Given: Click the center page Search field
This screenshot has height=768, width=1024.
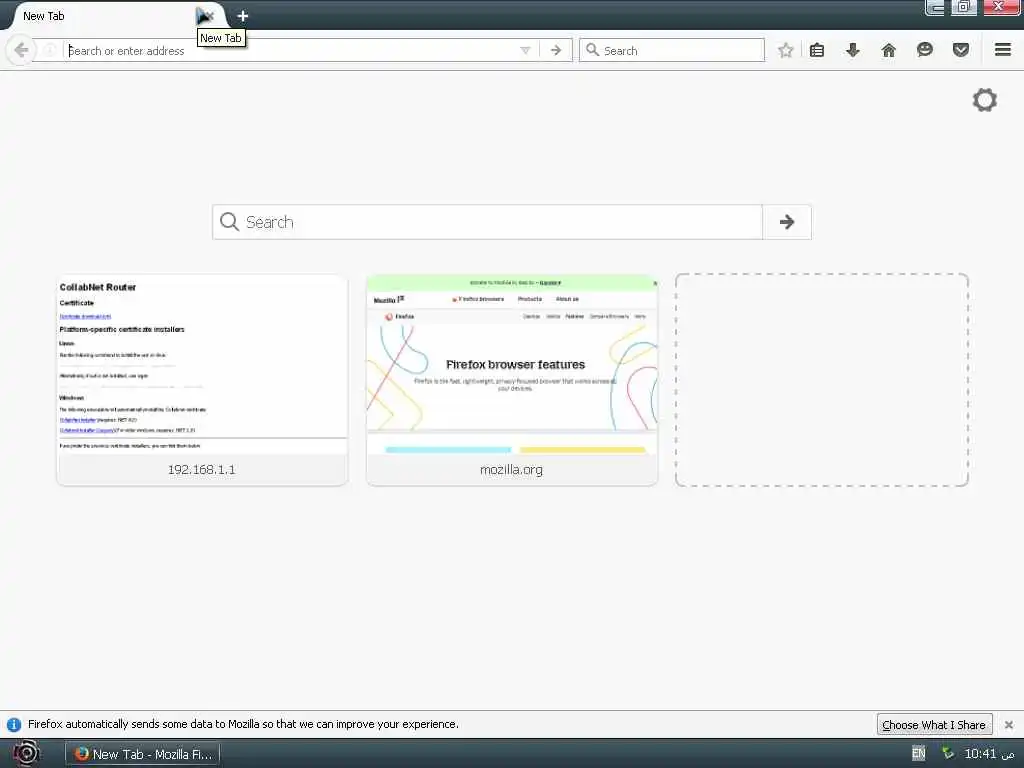Looking at the screenshot, I should pos(487,222).
